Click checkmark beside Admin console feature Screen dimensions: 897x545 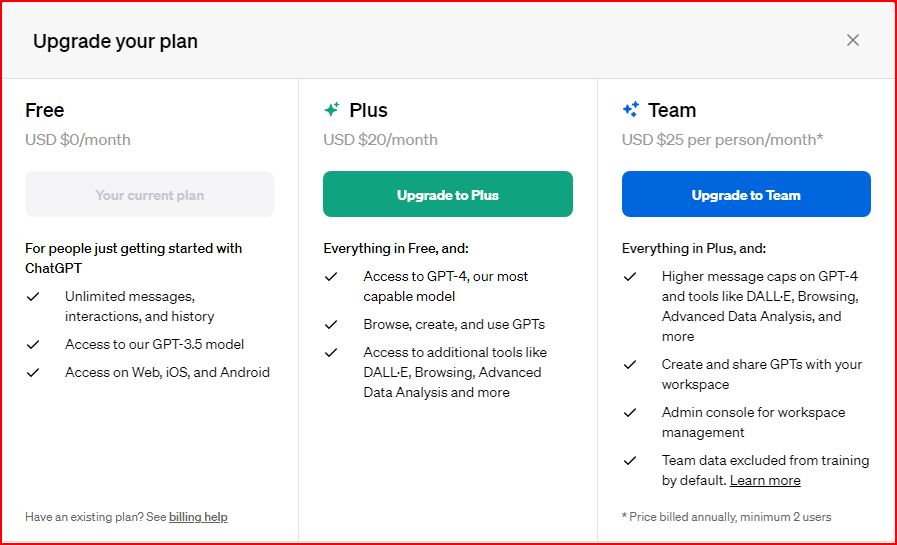point(630,412)
